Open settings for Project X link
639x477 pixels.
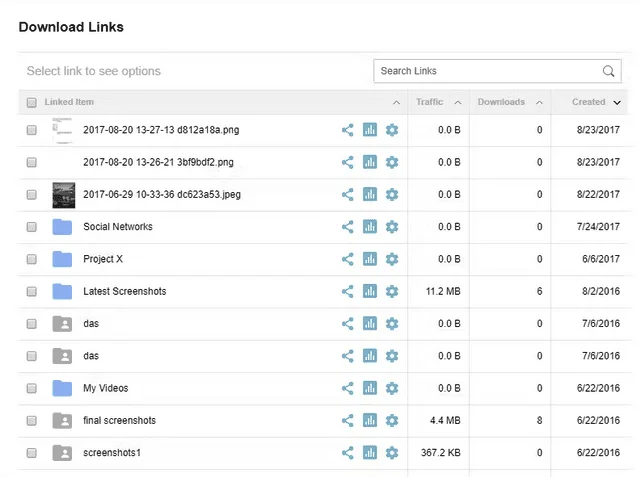392,259
